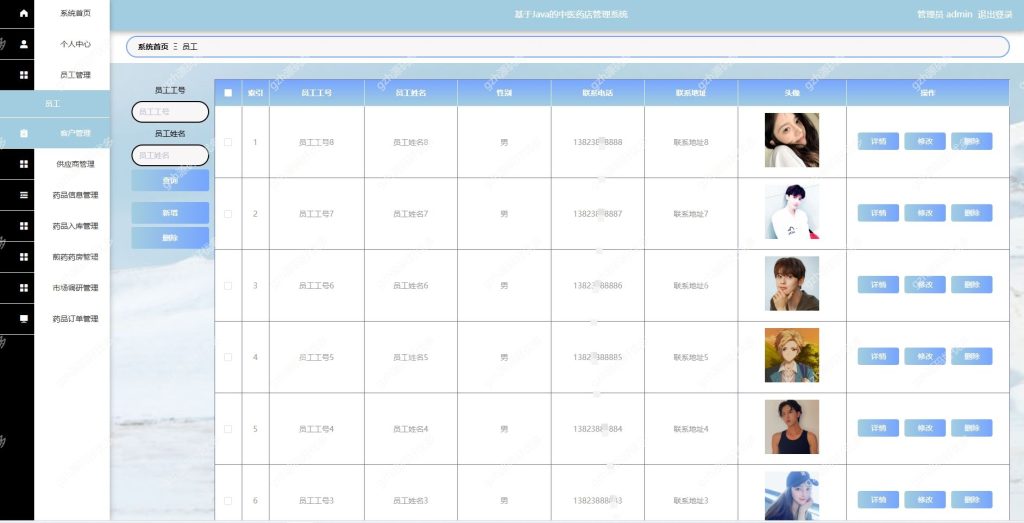Check the checkbox for 员工工号4 row
Viewport: 1024px width, 523px height.
(x=228, y=429)
